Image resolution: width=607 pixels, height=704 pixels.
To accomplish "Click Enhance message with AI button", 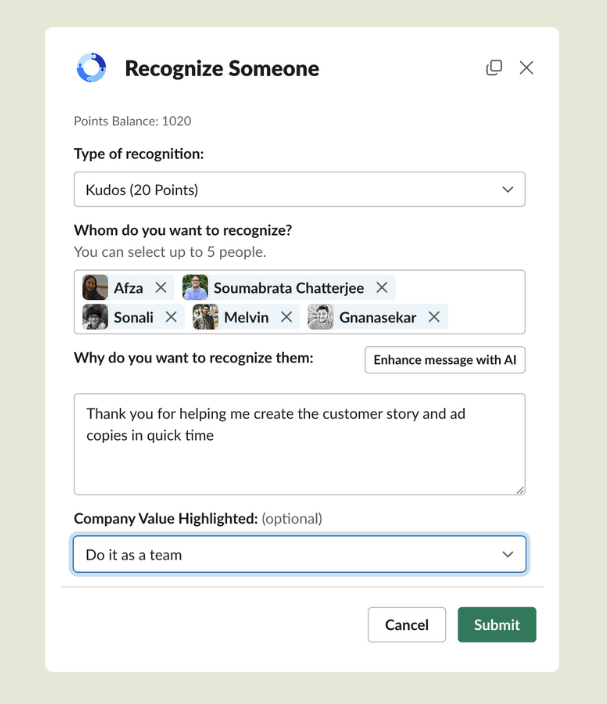I will click(x=445, y=360).
